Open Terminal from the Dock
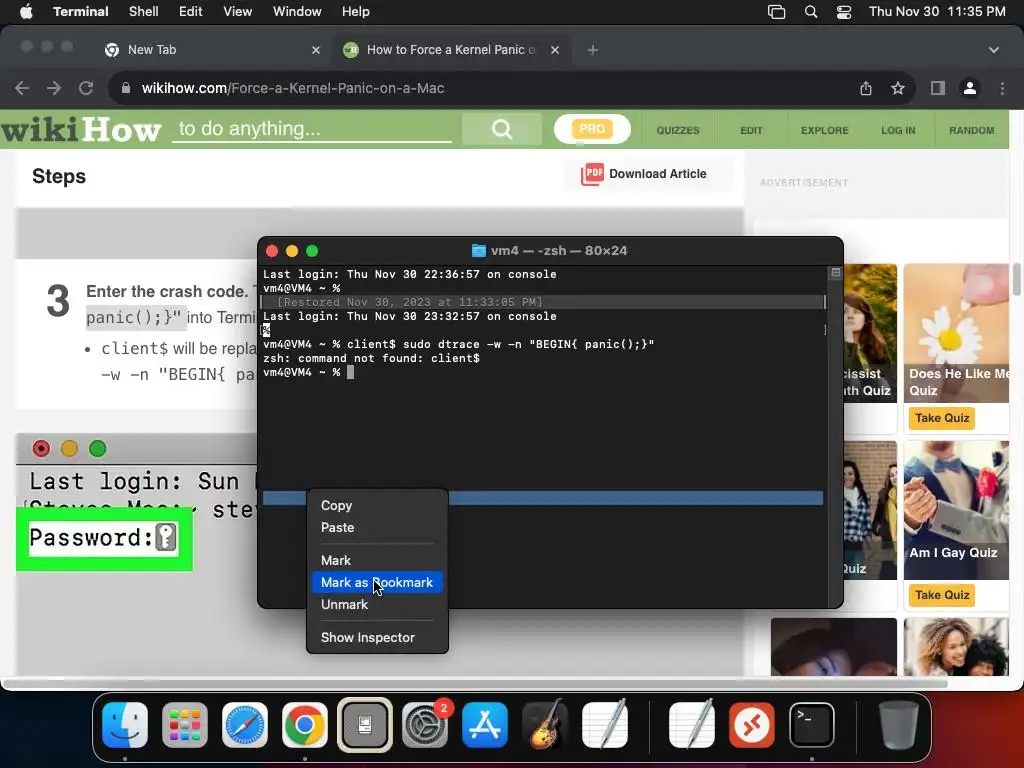The image size is (1024, 768). pos(812,725)
